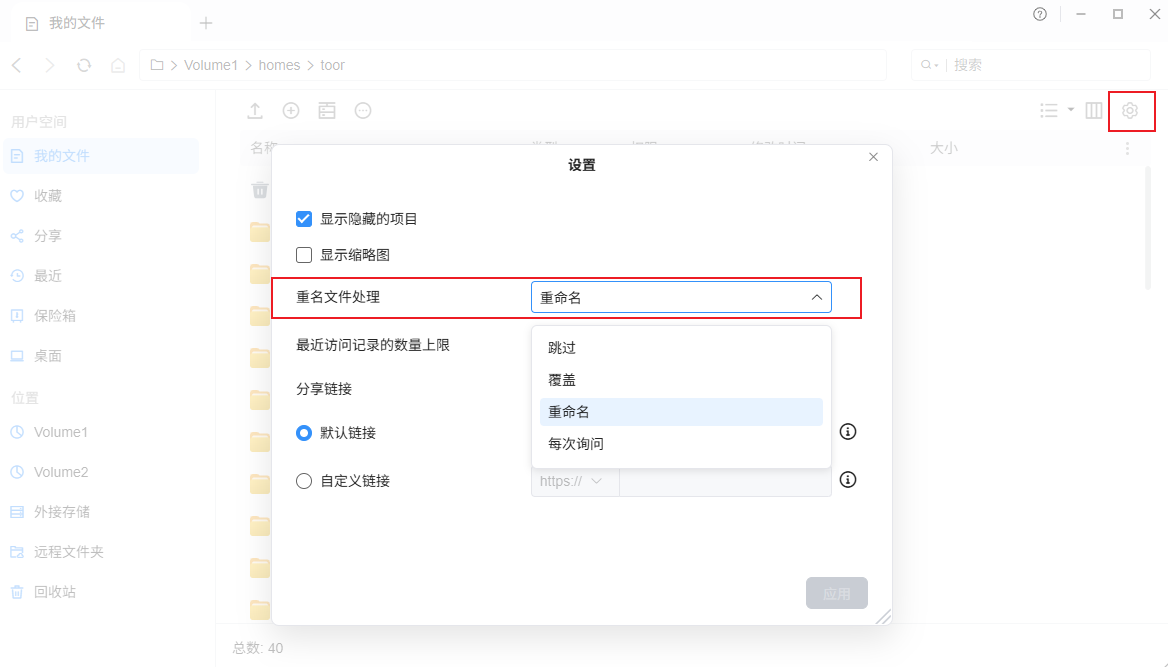Screen dimensions: 1168x667
Task: Go back with the back arrow
Action: pos(17,66)
